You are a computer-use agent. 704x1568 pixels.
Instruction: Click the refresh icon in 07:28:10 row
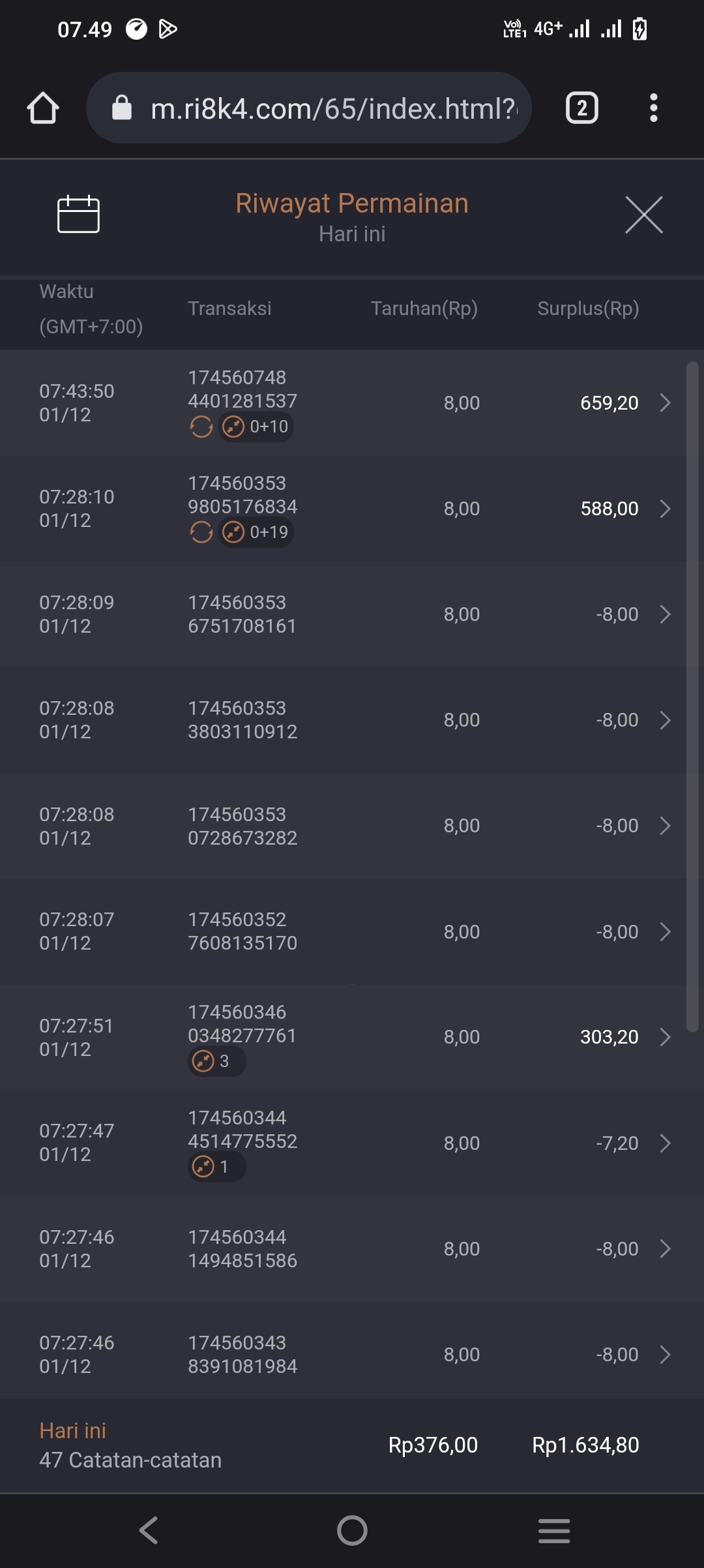pyautogui.click(x=201, y=533)
